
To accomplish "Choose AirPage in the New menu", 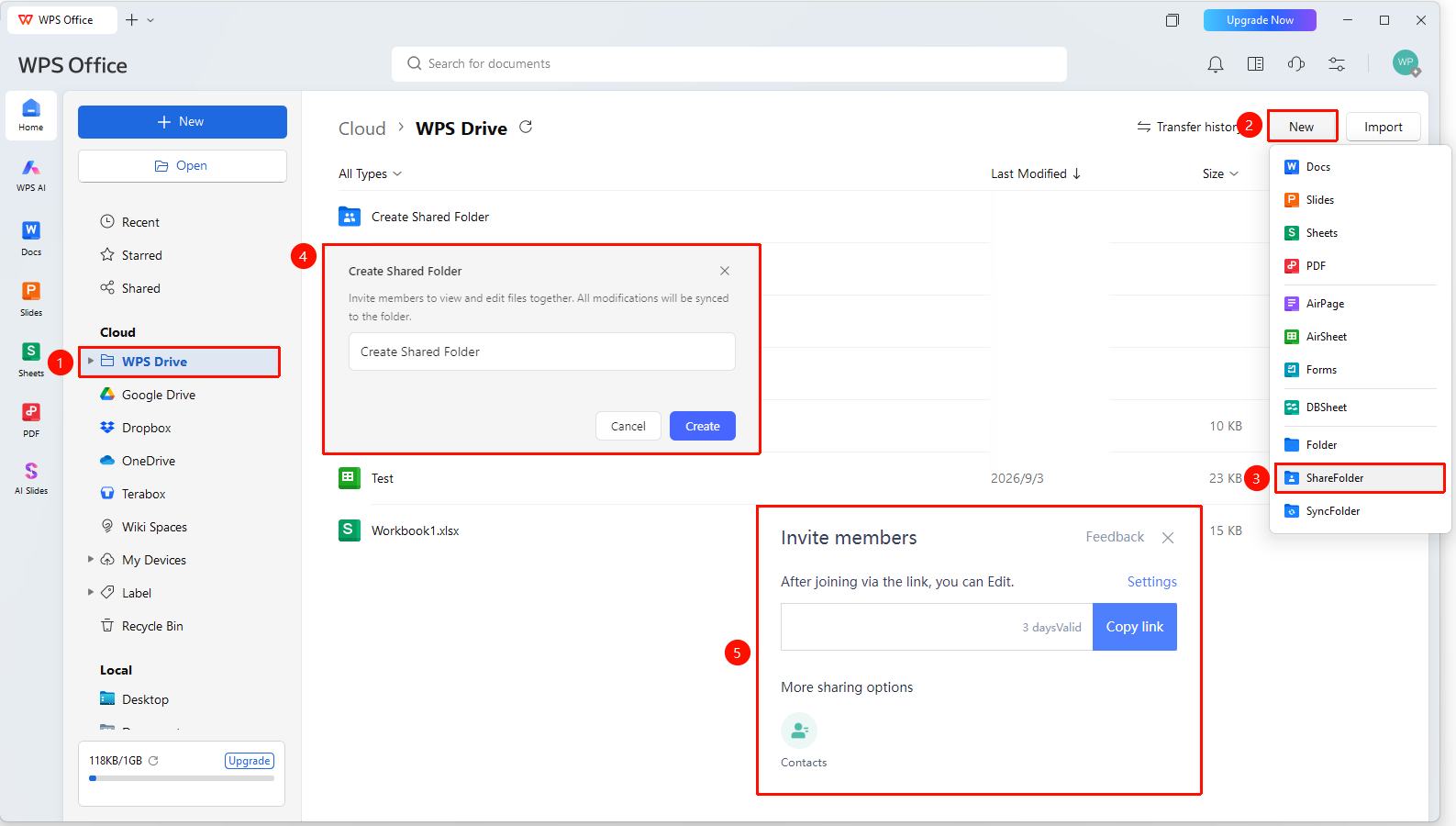I will 1360,304.
